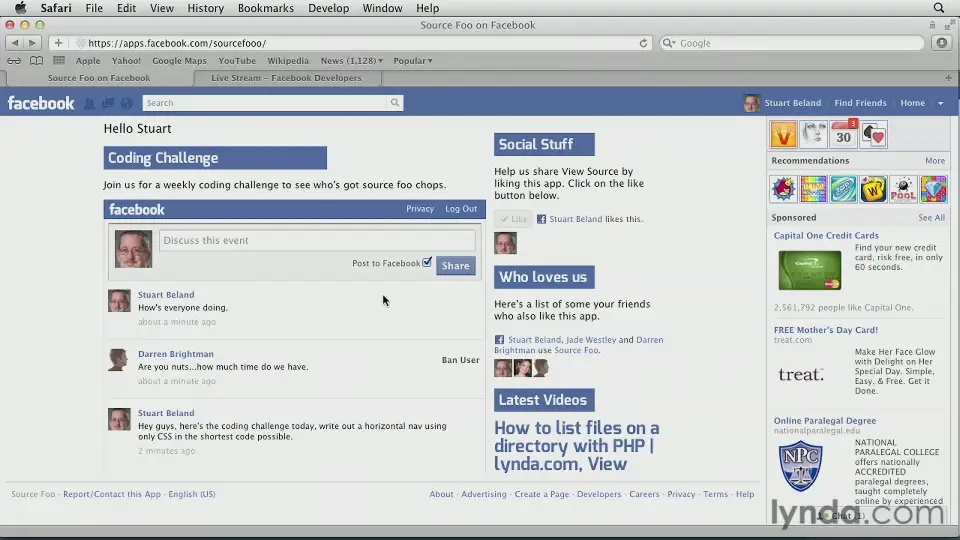Screen dimensions: 960x540
Task: Open Facebook account dropdown arrow
Action: point(941,103)
